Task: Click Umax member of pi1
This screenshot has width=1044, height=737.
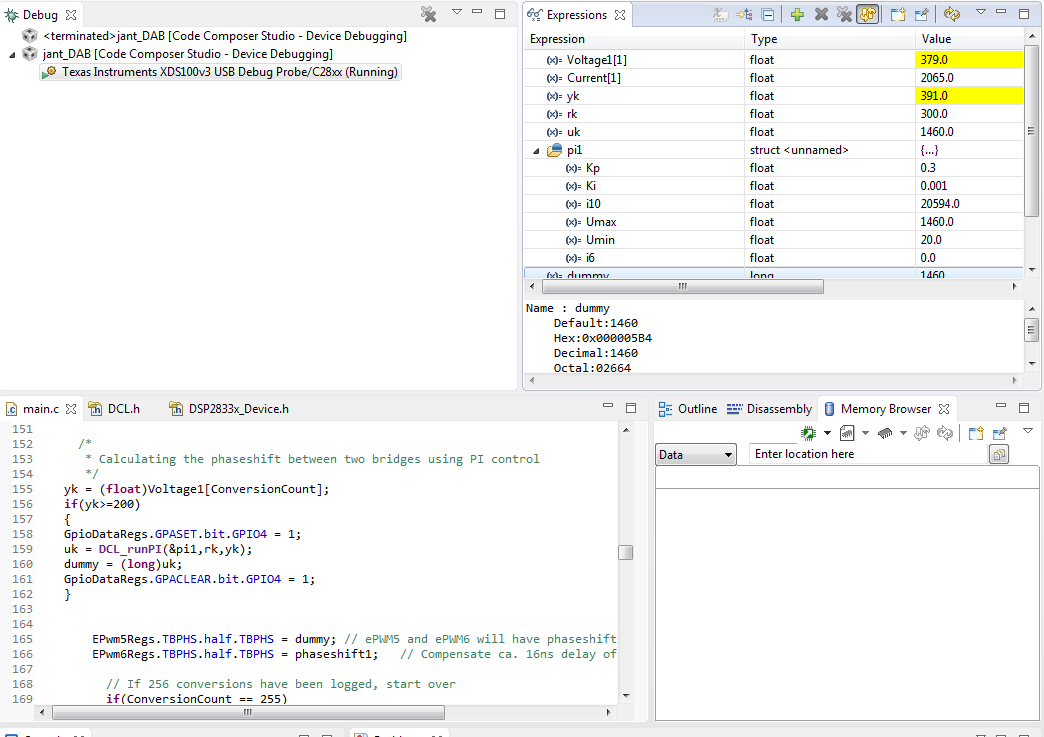Action: click(601, 222)
